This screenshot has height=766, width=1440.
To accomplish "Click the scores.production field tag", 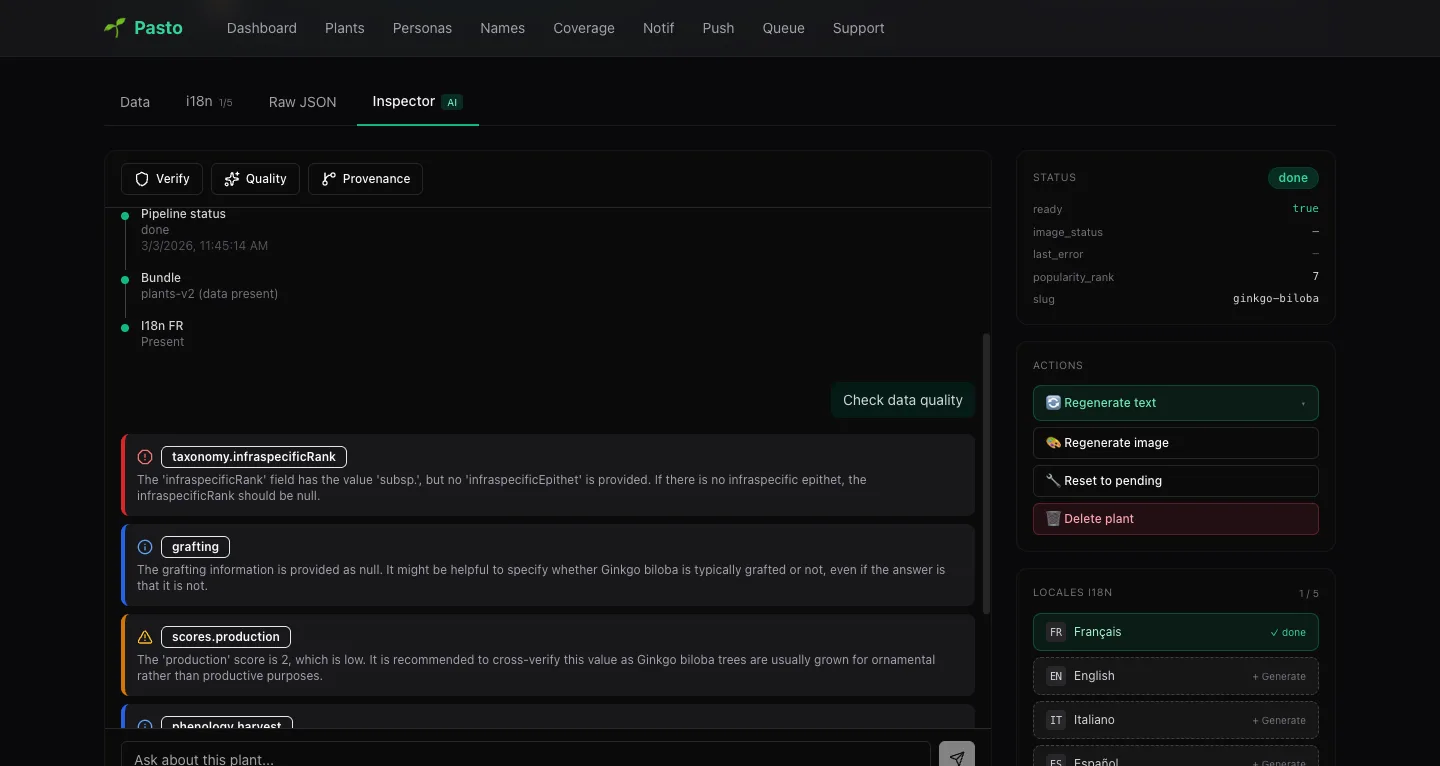I will click(226, 637).
